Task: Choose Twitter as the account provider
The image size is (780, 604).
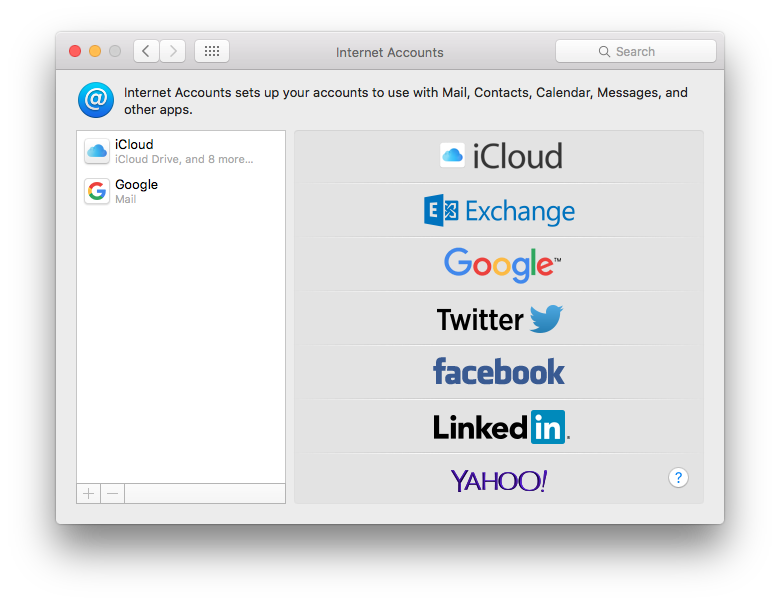Action: 499,319
